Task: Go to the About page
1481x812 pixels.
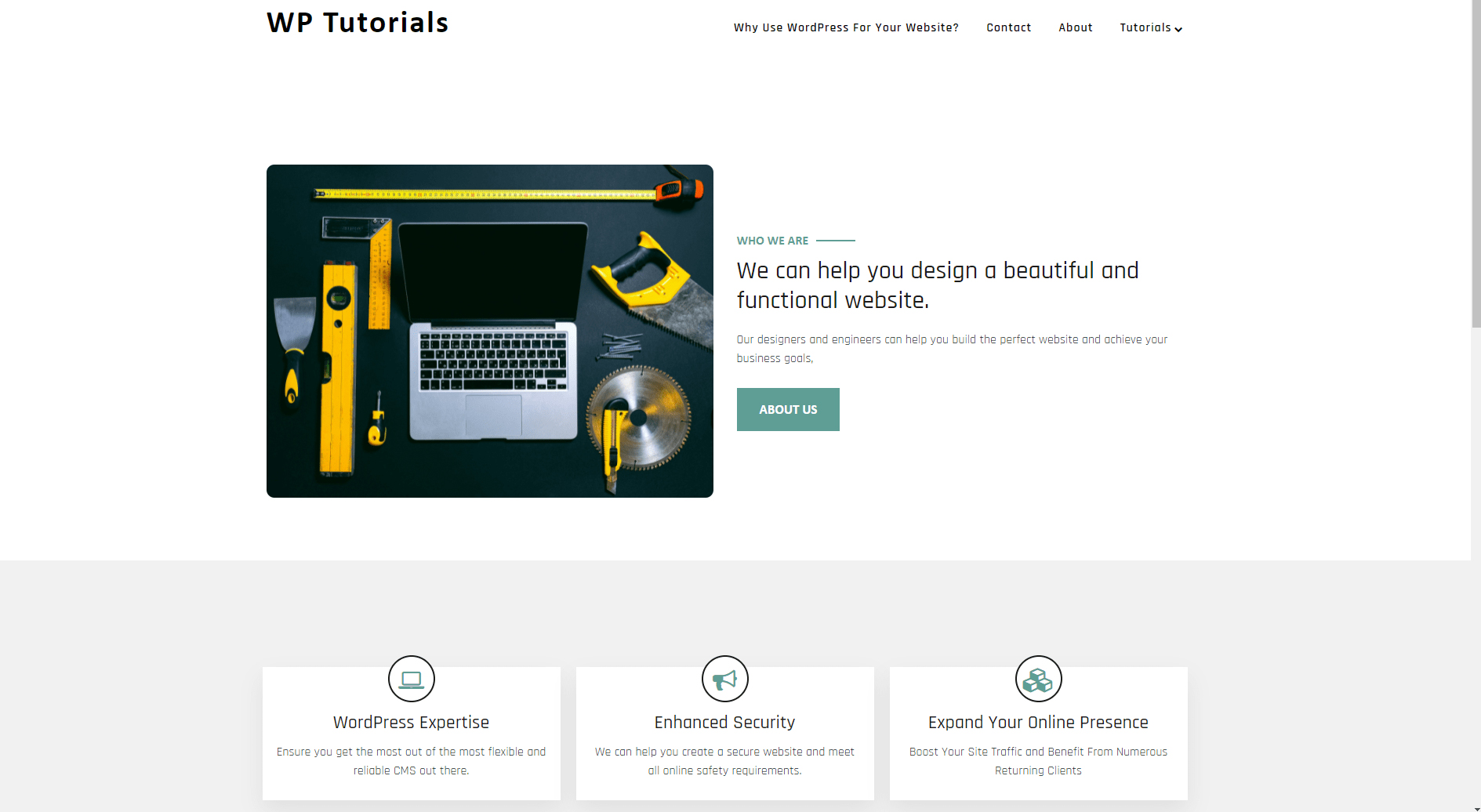Action: 1075,27
